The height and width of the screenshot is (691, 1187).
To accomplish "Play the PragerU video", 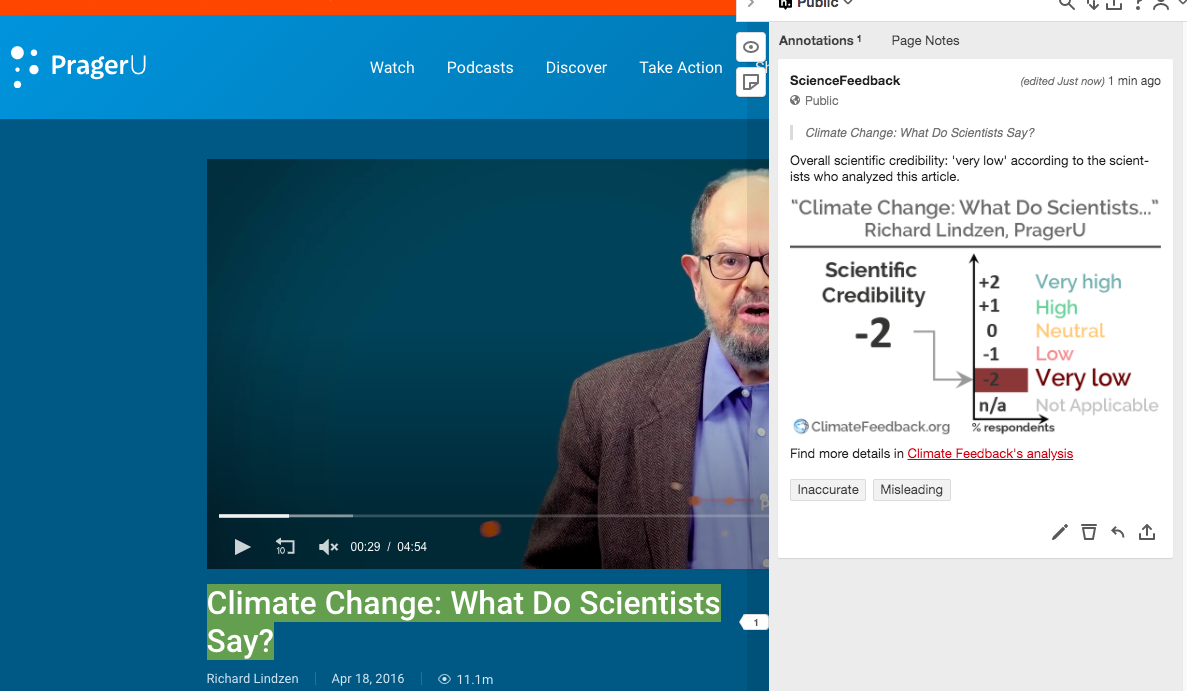I will tap(241, 546).
